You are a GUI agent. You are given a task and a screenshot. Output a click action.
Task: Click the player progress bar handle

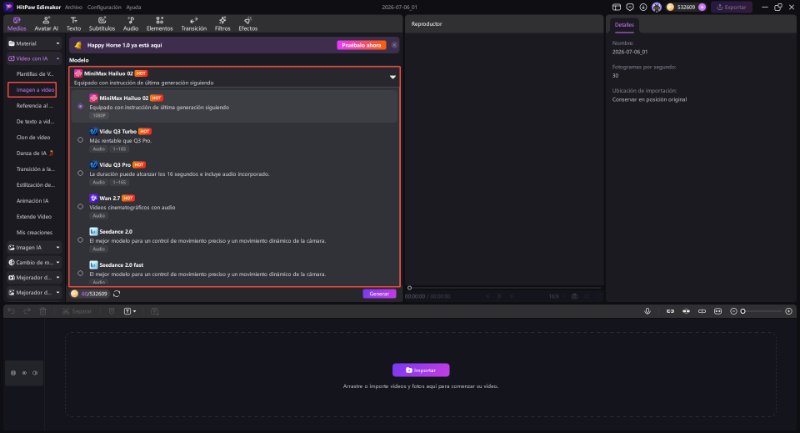tap(409, 288)
